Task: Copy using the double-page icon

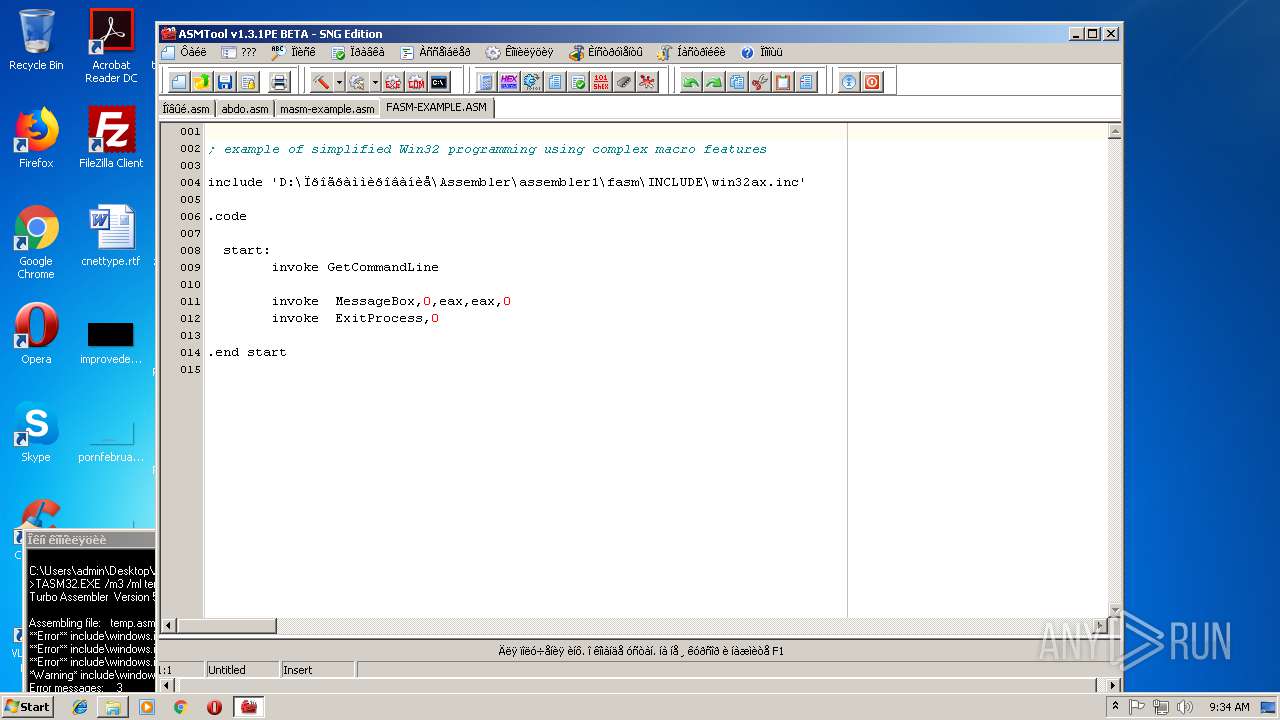Action: pos(737,82)
